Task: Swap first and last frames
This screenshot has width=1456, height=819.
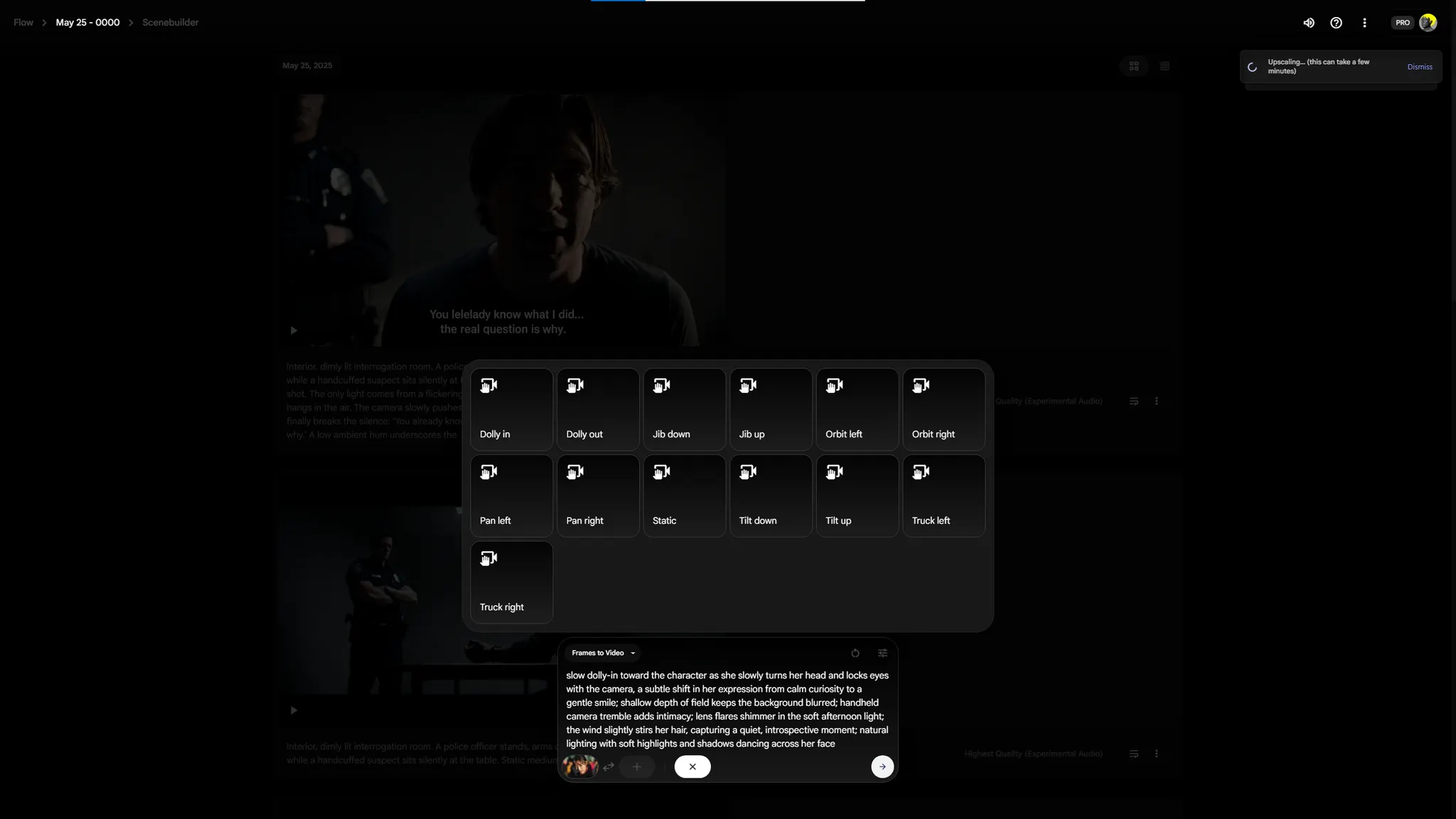Action: click(x=609, y=767)
